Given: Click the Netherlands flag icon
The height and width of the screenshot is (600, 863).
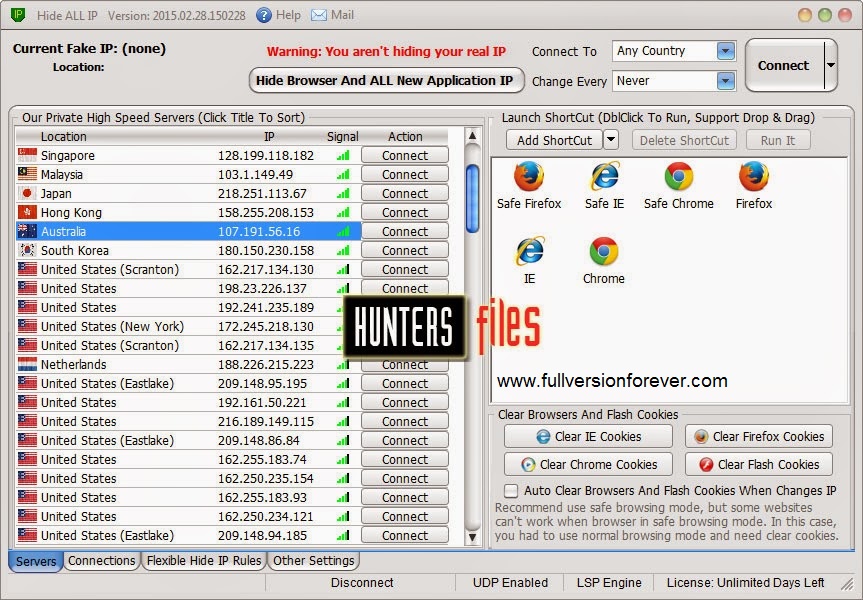Looking at the screenshot, I should 27,364.
